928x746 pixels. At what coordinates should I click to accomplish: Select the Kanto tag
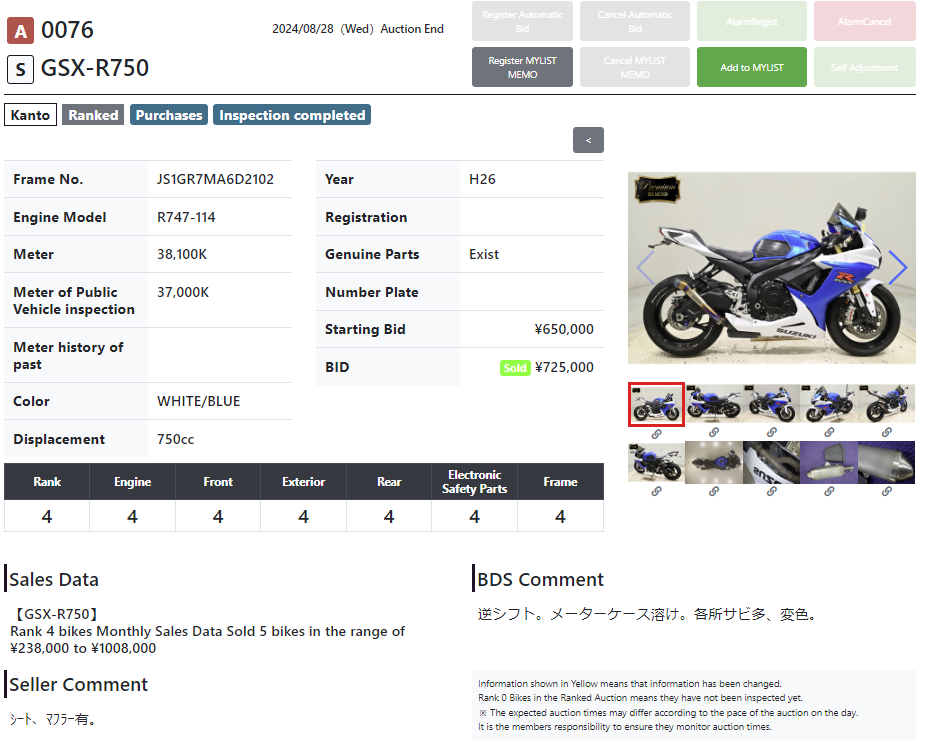coord(30,115)
